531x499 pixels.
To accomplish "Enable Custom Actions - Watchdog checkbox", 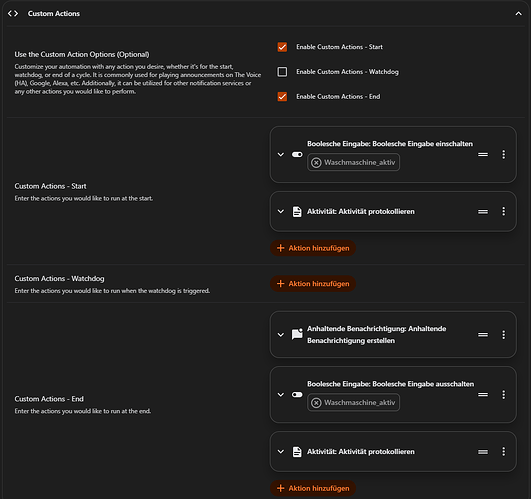I will click(x=282, y=71).
